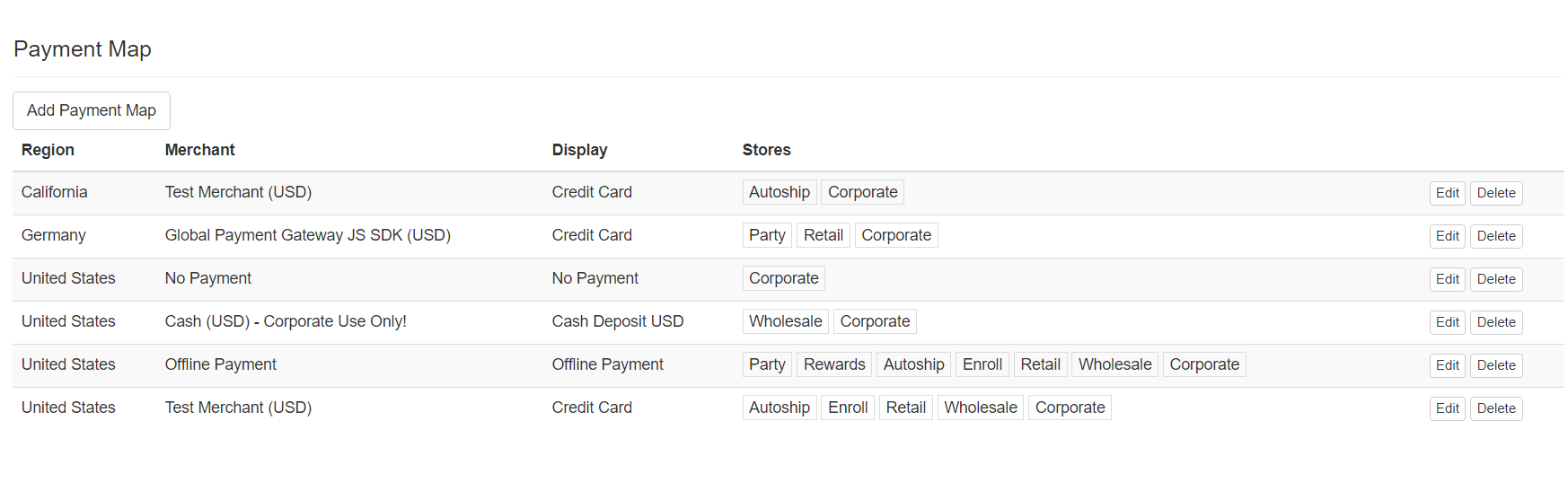Delete United States Test Merchant row
The image size is (1568, 491).
tap(1495, 408)
